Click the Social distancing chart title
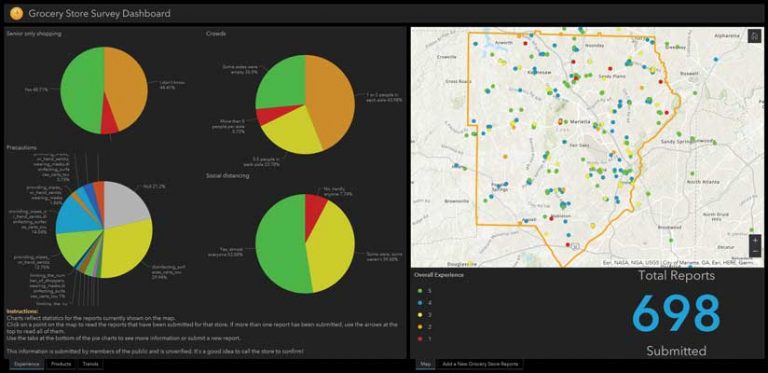This screenshot has height=373, width=768. coord(227,175)
